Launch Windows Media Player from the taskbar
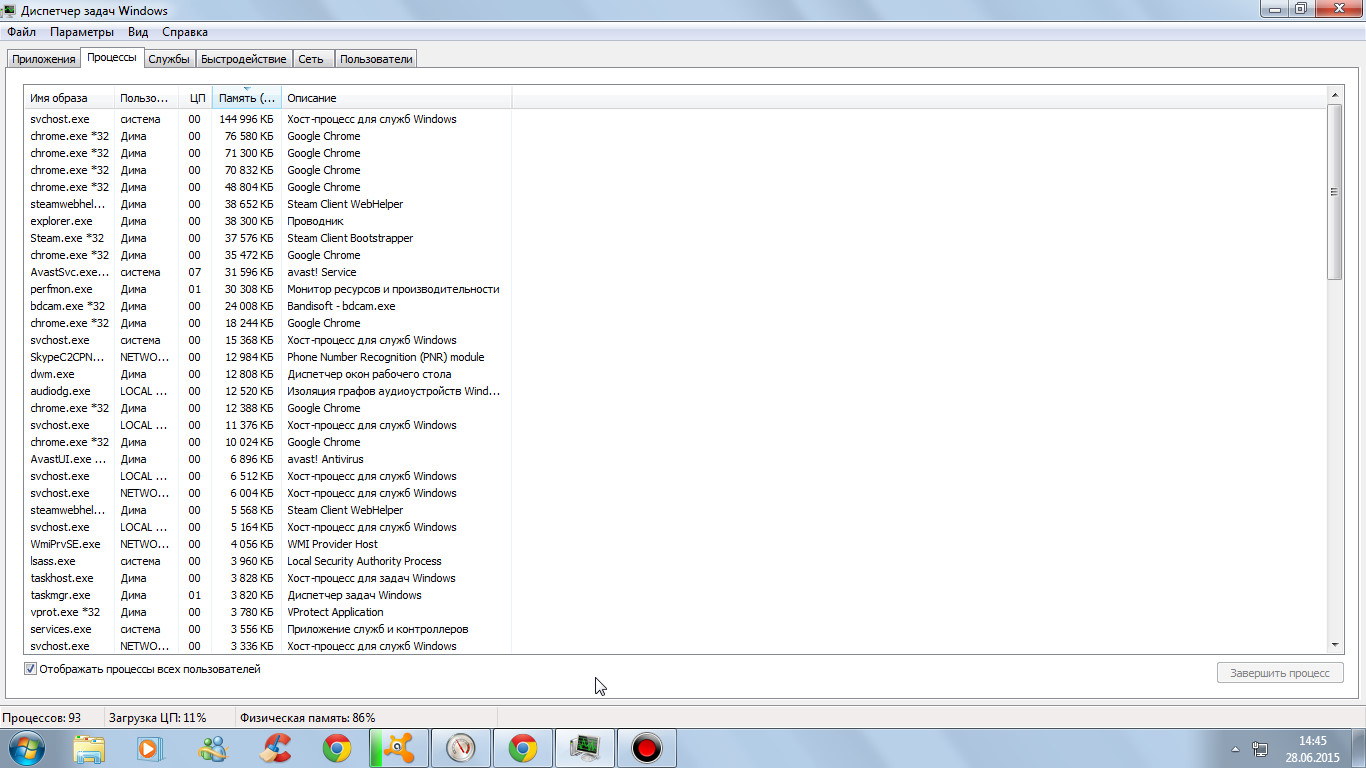Image resolution: width=1366 pixels, height=768 pixels. (150, 748)
